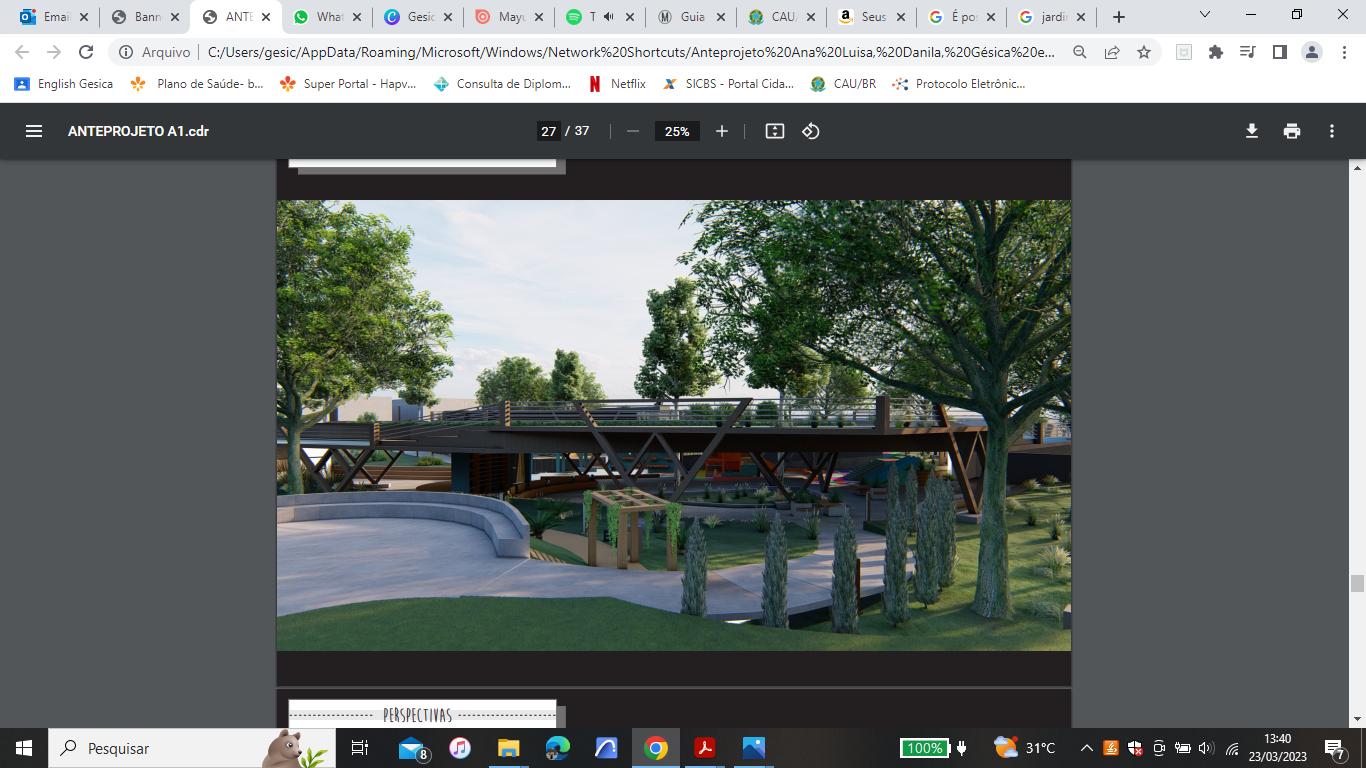
Task: Show hidden system tray icons
Action: click(x=1086, y=748)
